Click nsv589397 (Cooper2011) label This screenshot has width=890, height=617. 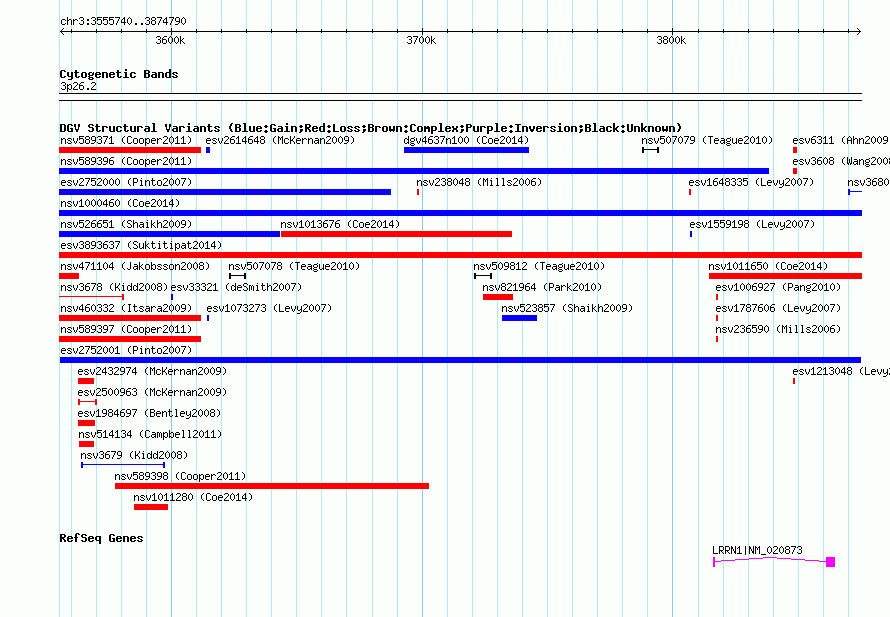(126, 329)
